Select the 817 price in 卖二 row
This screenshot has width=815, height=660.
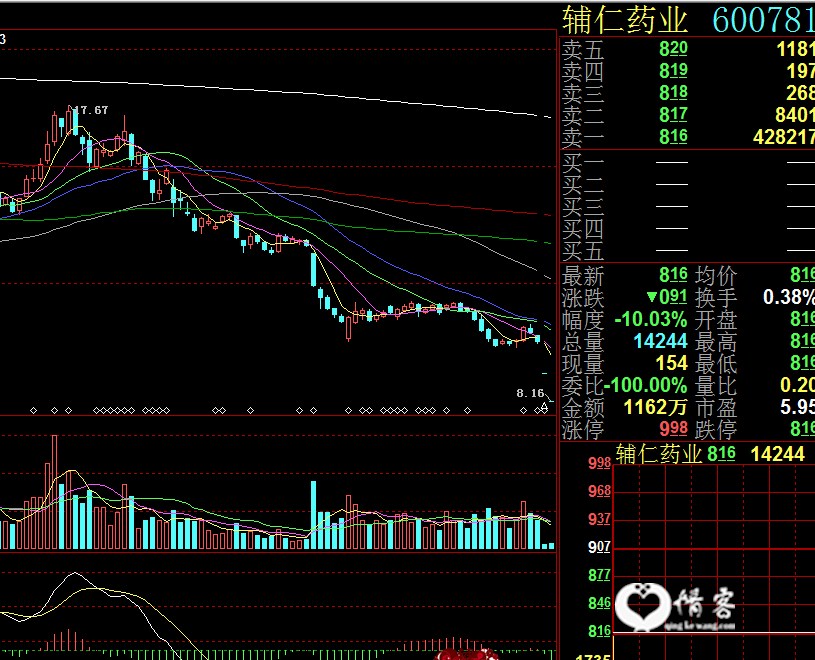pyautogui.click(x=673, y=114)
